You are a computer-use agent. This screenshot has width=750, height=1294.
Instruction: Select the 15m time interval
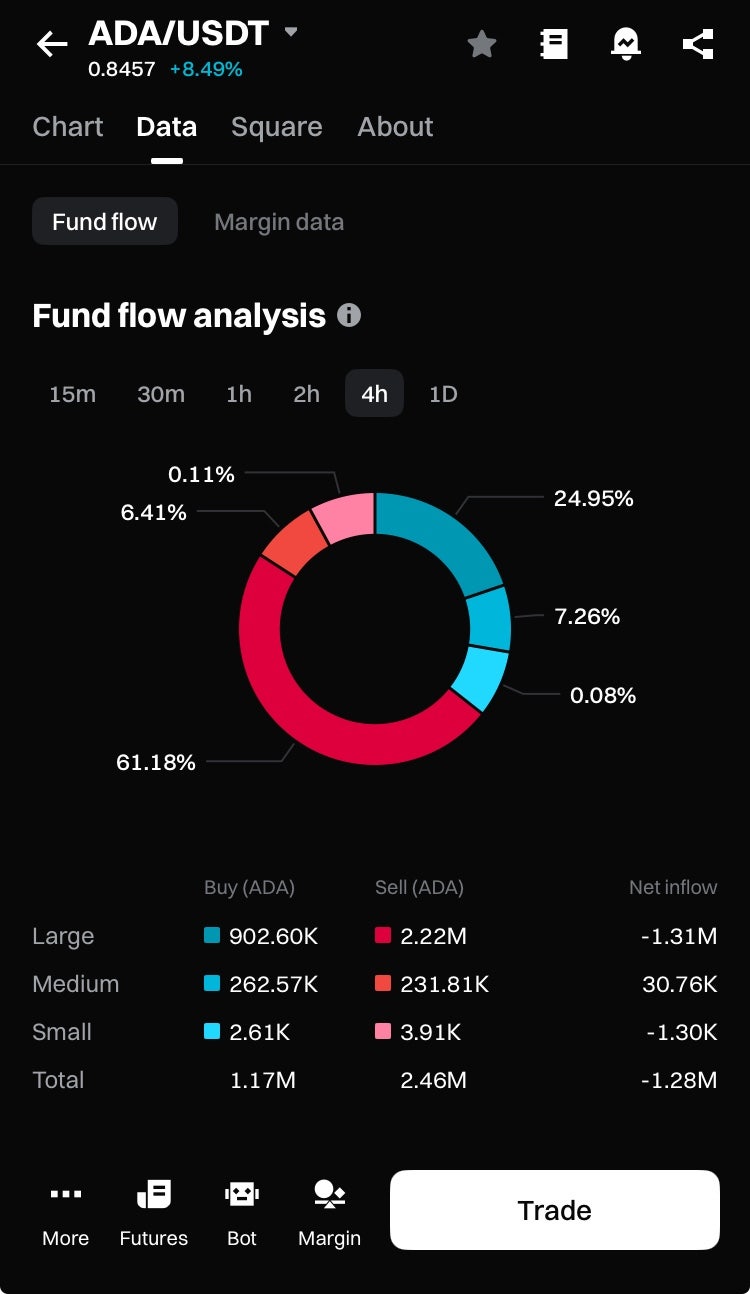tap(72, 394)
